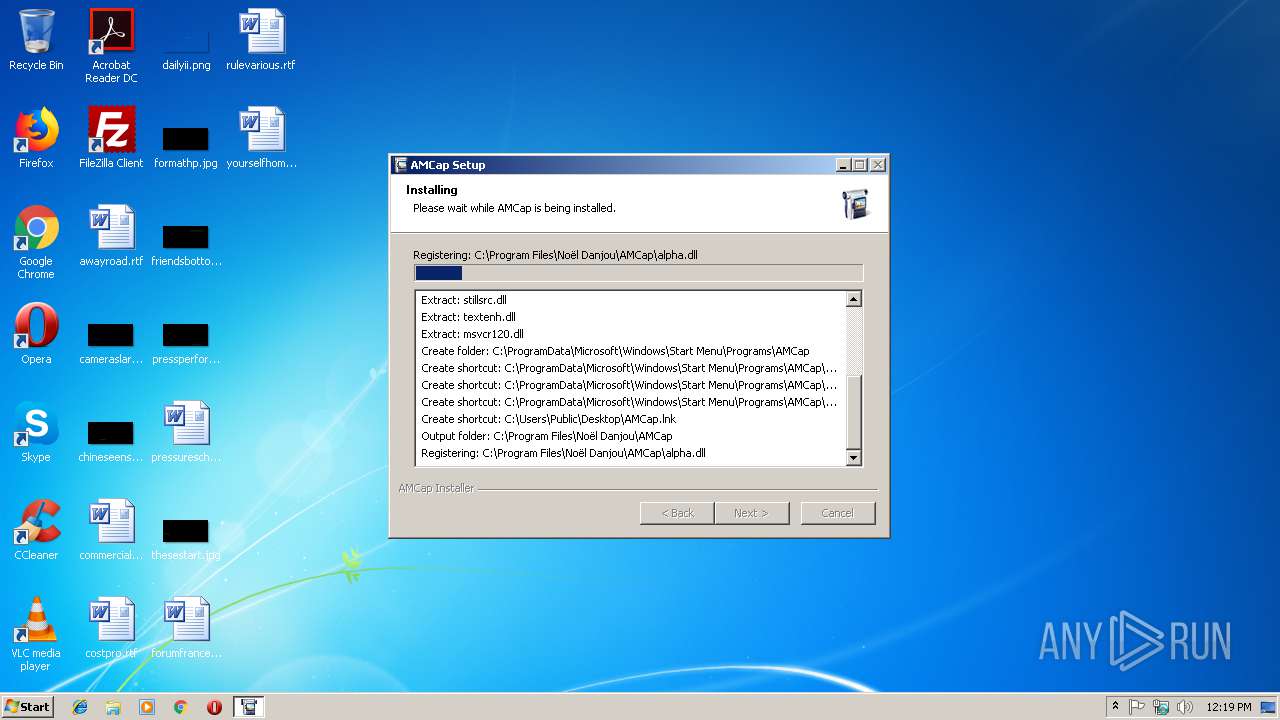1280x720 pixels.
Task: Open Opera from the taskbar
Action: (x=214, y=707)
